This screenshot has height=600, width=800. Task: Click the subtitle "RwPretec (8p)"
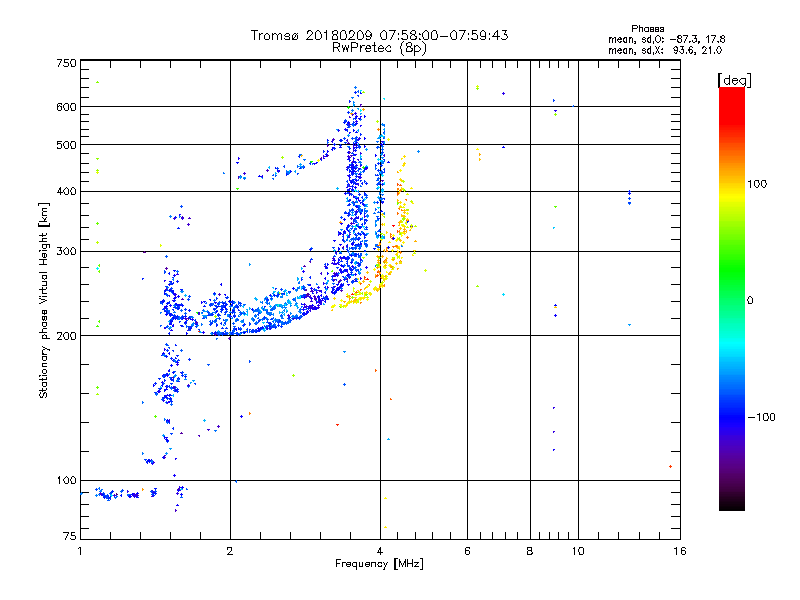tap(379, 48)
